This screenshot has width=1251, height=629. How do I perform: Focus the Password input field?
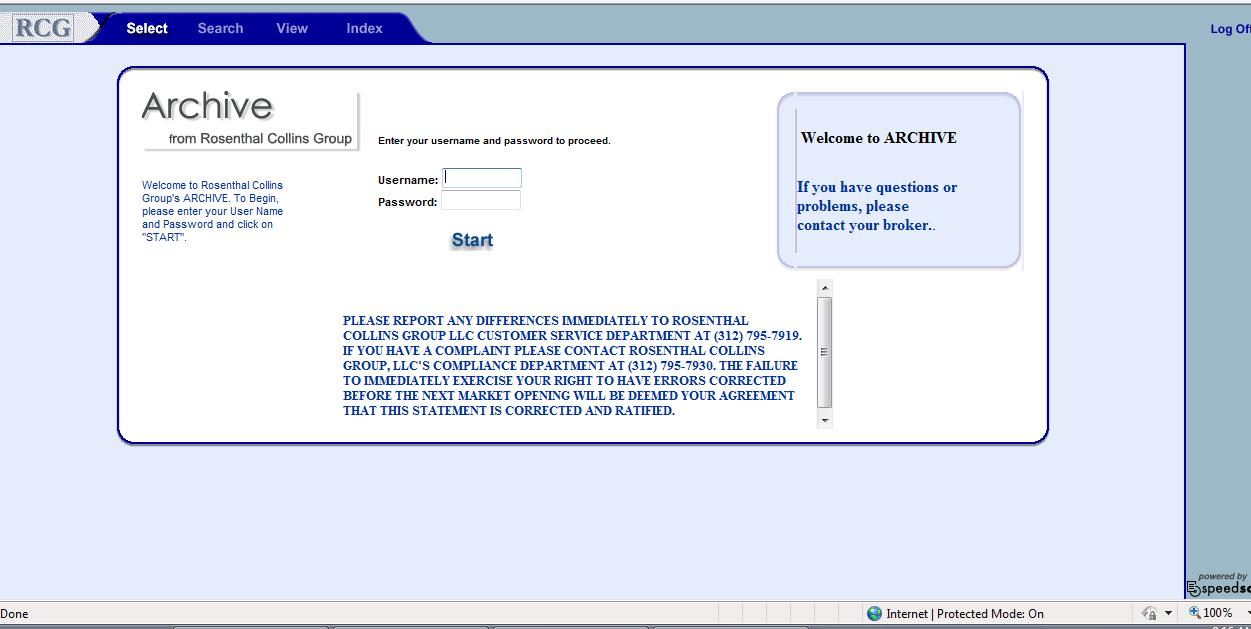tap(481, 200)
